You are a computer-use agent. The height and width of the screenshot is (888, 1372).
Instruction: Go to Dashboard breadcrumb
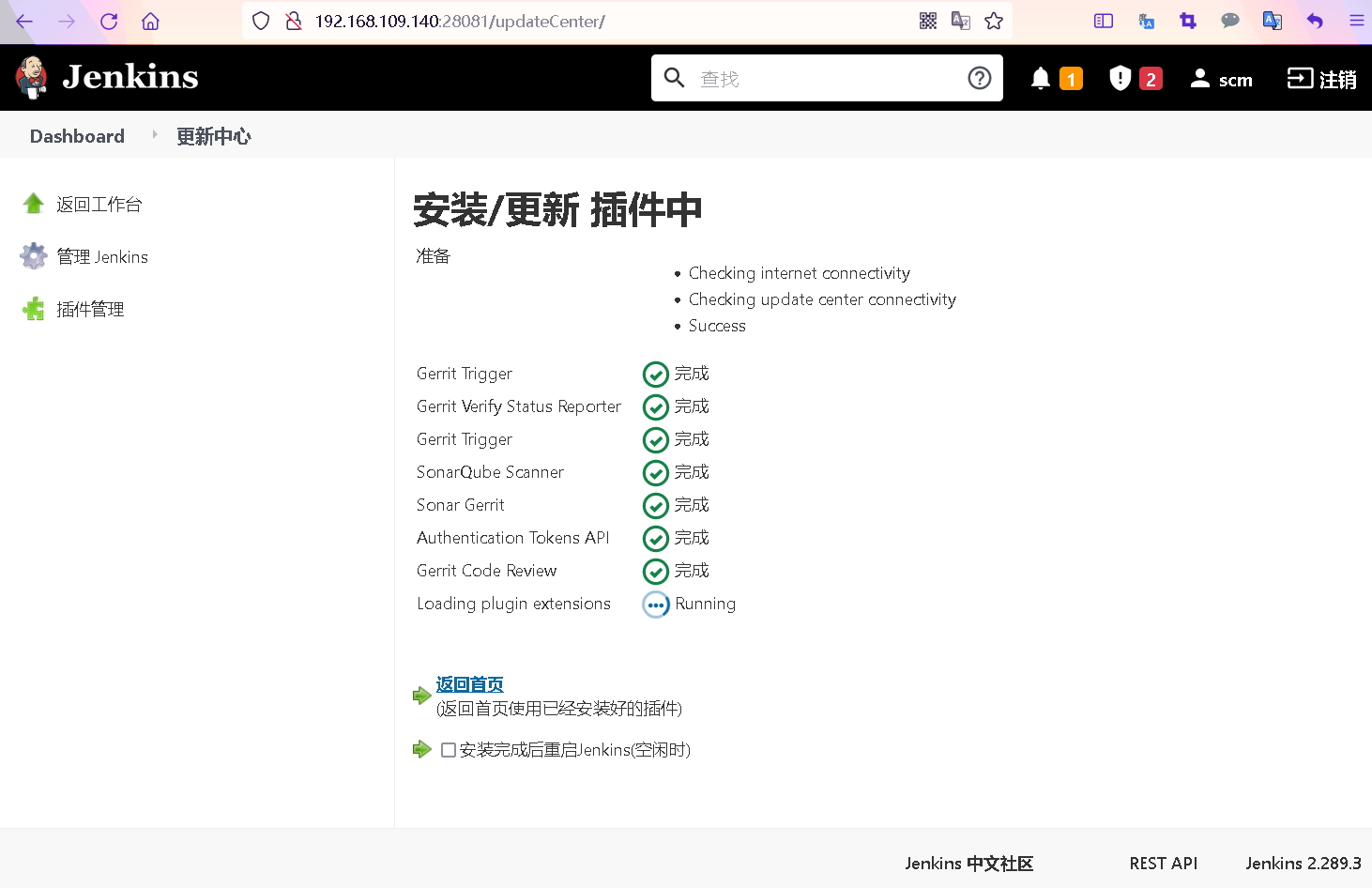77,136
